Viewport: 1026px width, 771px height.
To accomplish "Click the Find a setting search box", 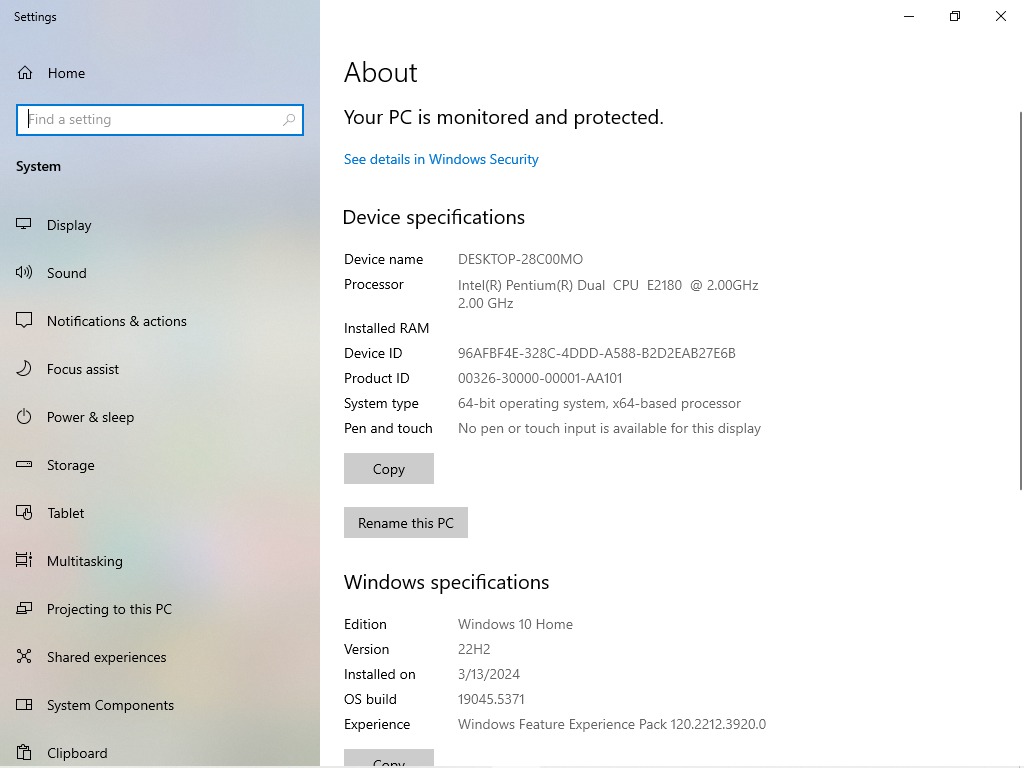I will pos(150,120).
